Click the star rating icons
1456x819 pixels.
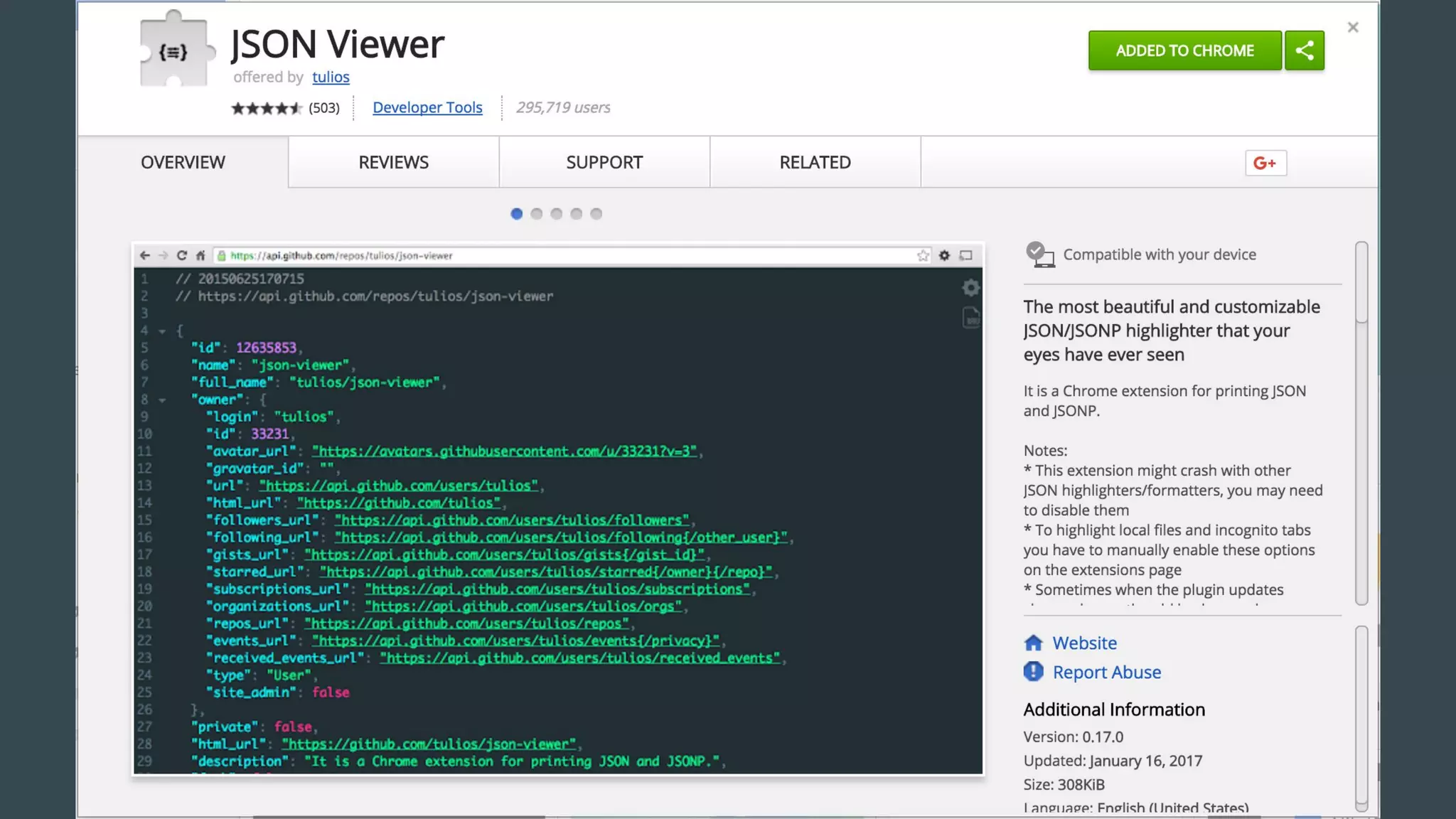[x=266, y=108]
